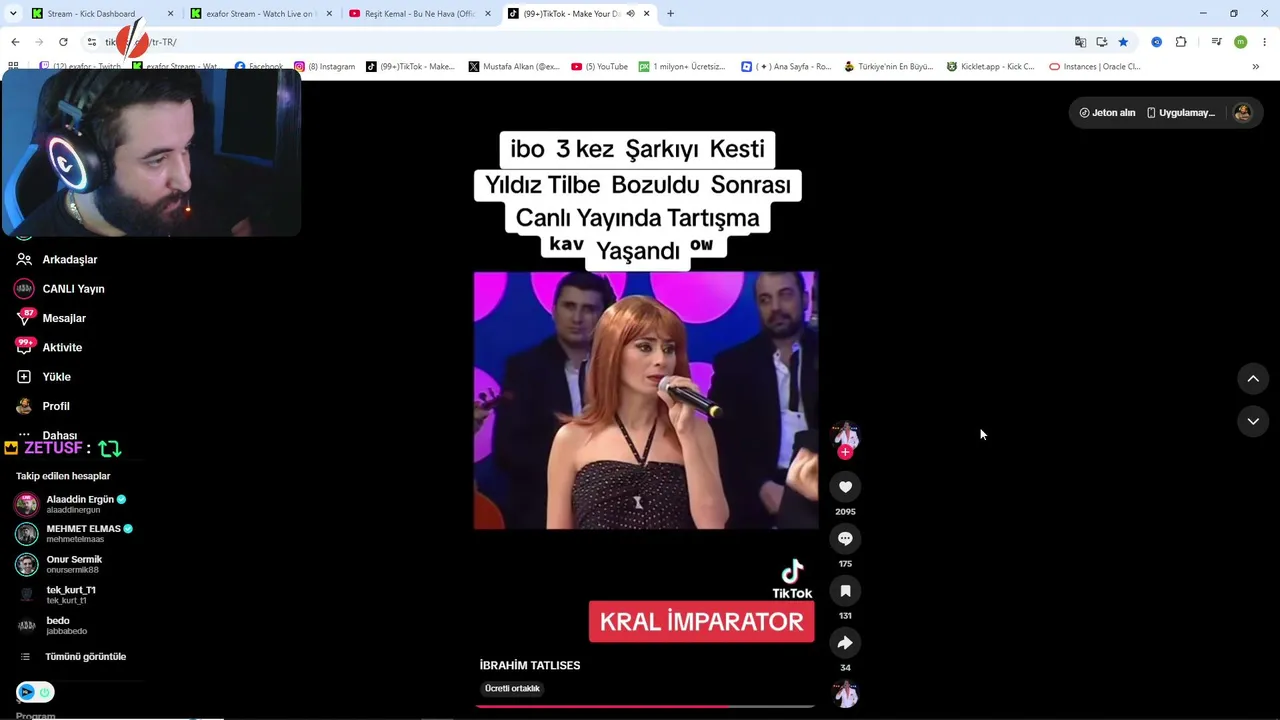Open Yükle to upload a video
1280x720 pixels.
44,377
